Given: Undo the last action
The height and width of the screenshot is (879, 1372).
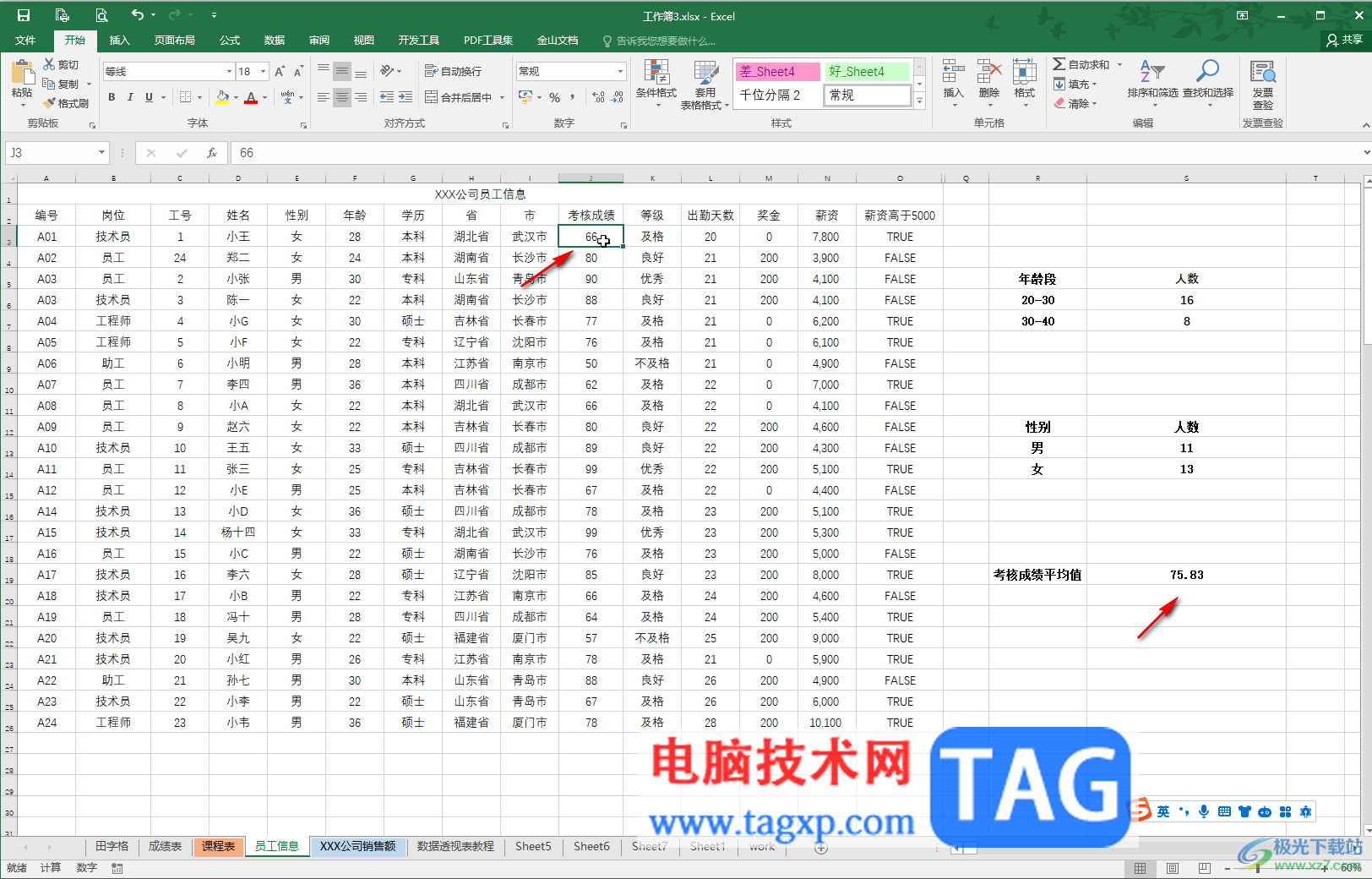Looking at the screenshot, I should click(x=138, y=15).
